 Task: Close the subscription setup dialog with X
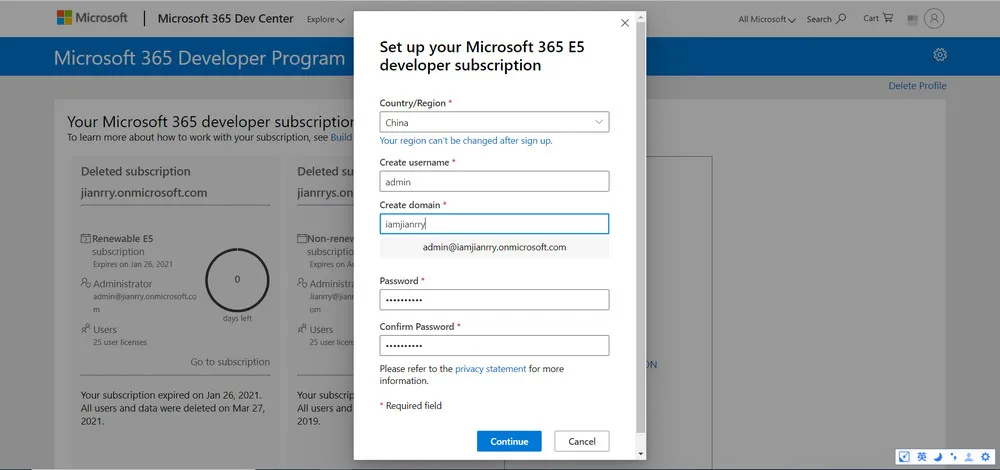coord(625,23)
